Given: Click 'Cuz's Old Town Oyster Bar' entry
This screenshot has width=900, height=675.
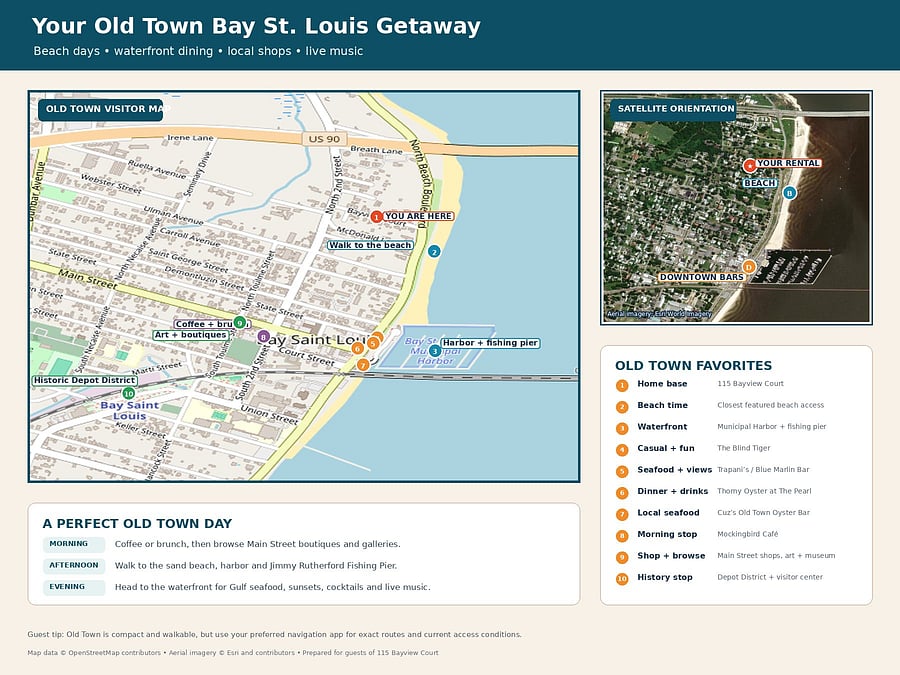Looking at the screenshot, I should tap(763, 513).
